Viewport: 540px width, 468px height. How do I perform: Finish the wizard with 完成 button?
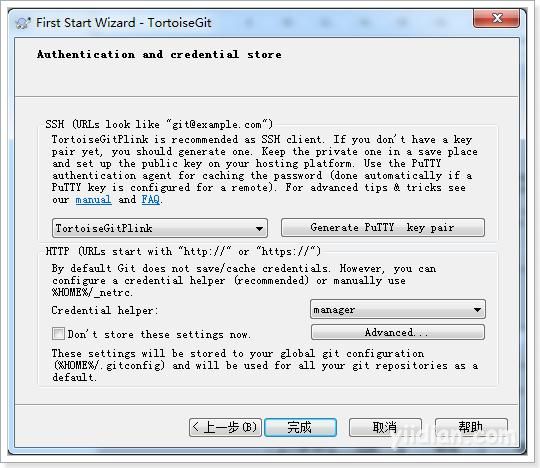[300, 427]
